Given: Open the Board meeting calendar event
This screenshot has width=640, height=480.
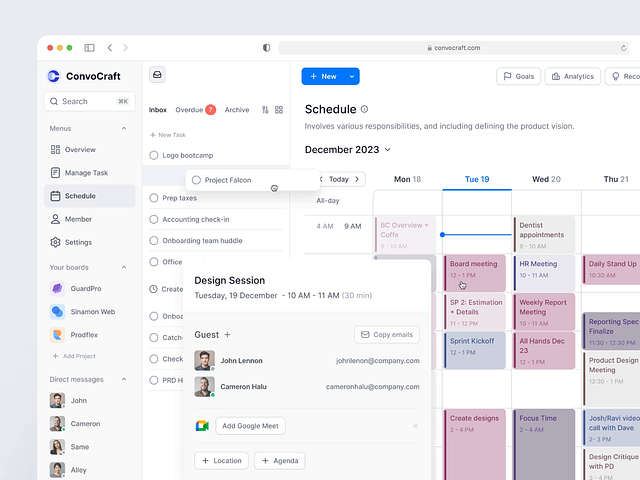Looking at the screenshot, I should tap(475, 273).
